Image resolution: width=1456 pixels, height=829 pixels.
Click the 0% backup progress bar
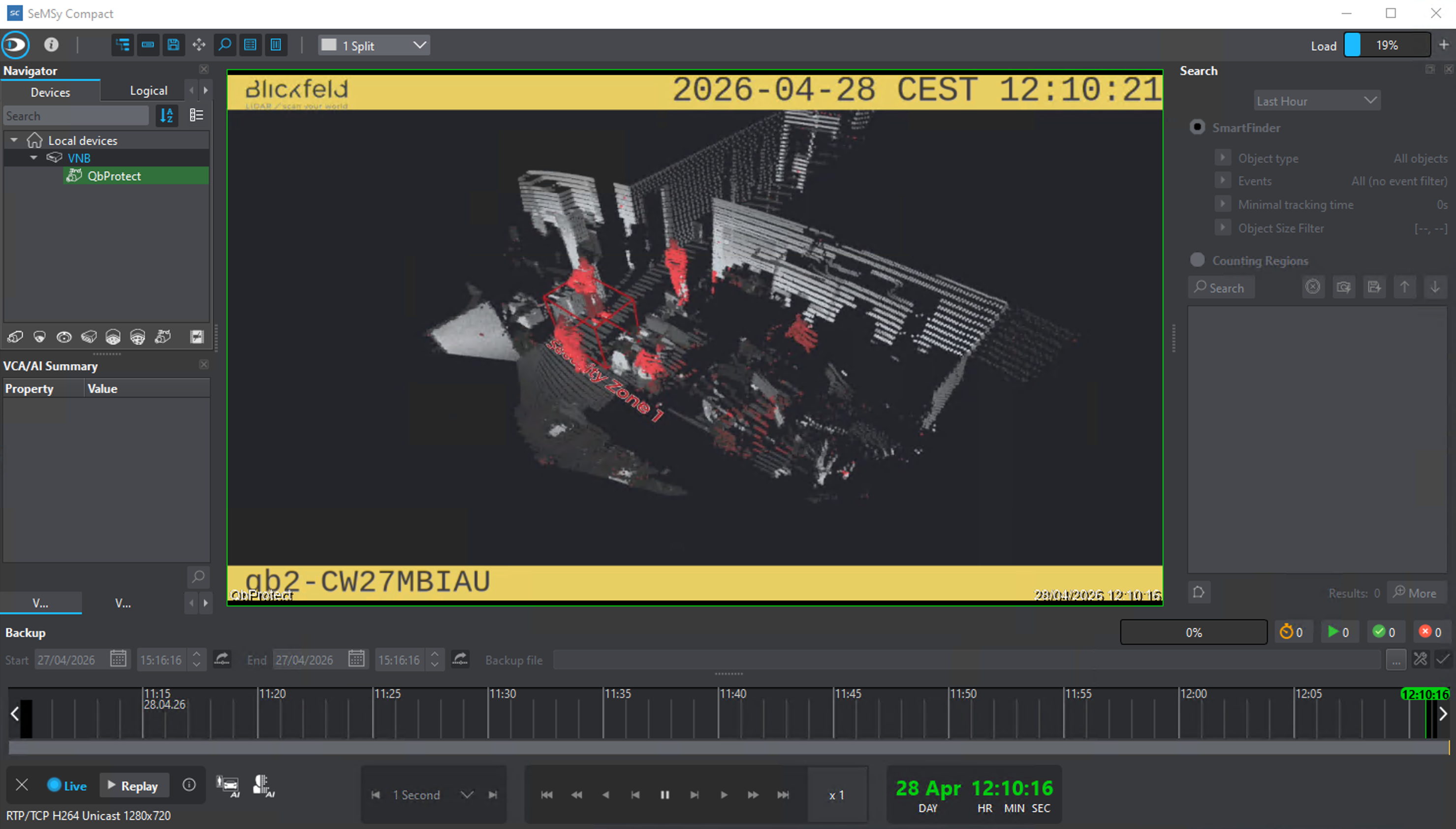click(1194, 632)
